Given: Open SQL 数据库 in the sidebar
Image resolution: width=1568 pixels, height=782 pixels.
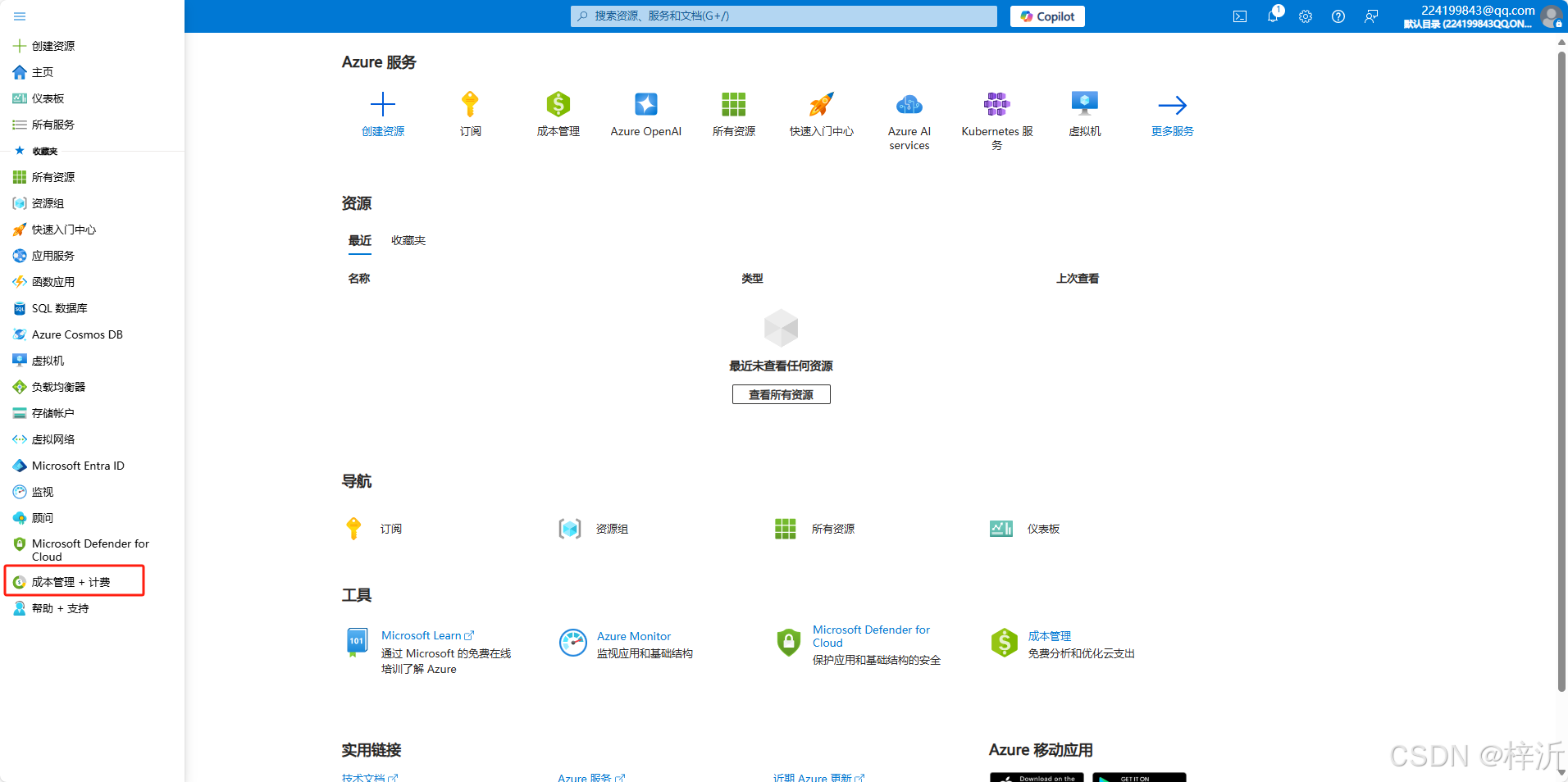Looking at the screenshot, I should pos(59,308).
